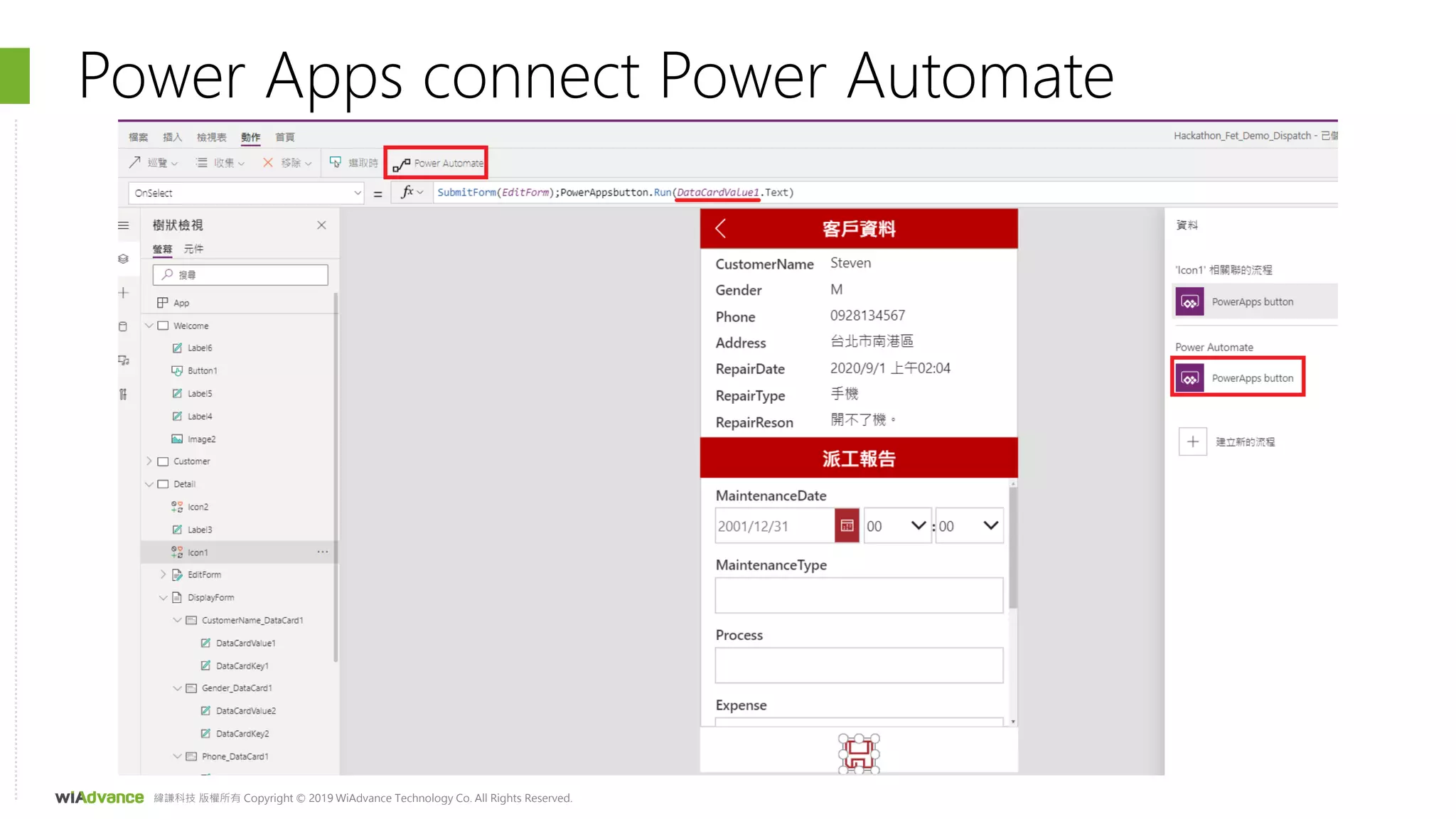Open the 首頁 tab
Screen dimensions: 1456x819
tap(284, 137)
